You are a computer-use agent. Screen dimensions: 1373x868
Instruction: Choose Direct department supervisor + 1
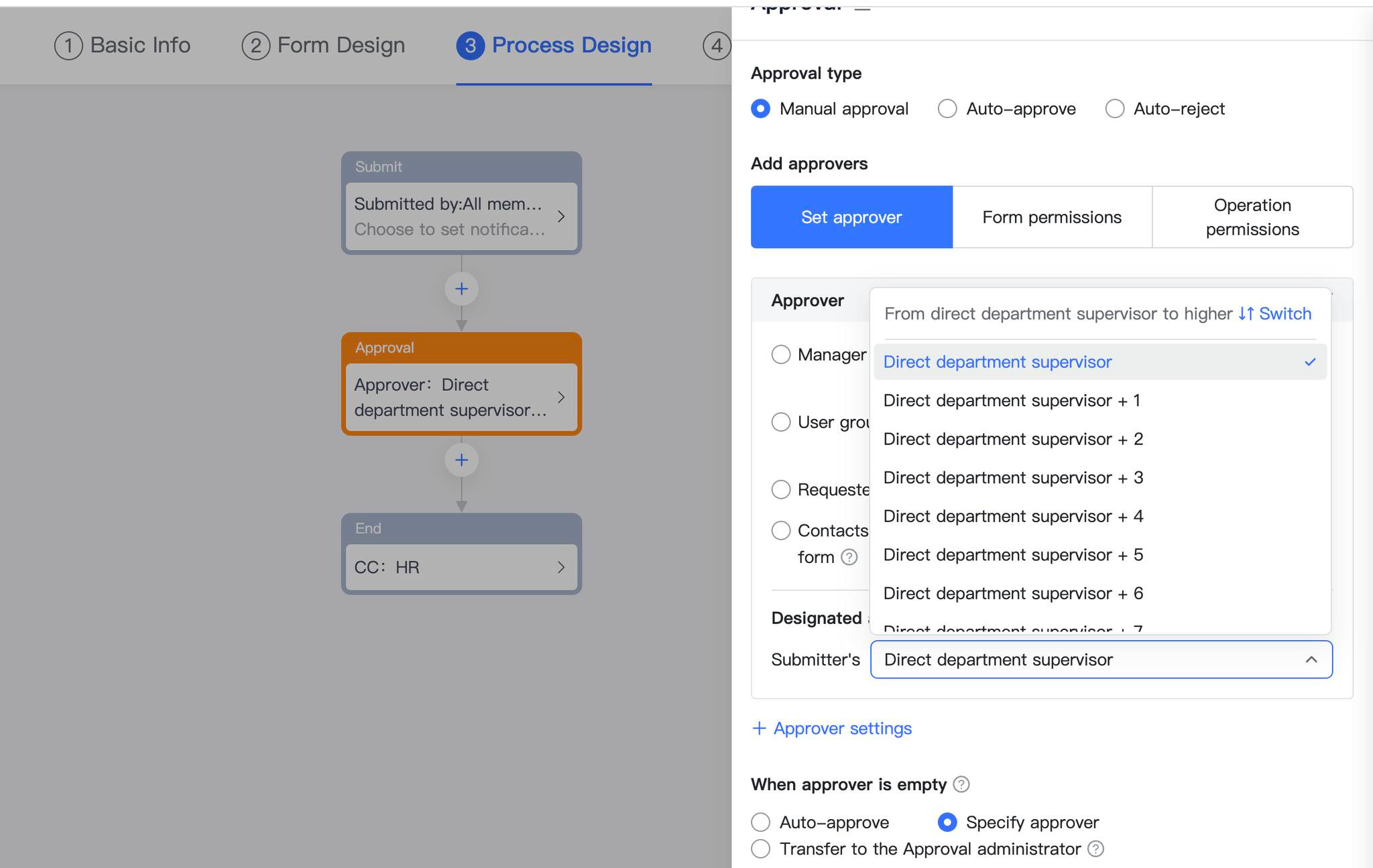pos(1100,401)
